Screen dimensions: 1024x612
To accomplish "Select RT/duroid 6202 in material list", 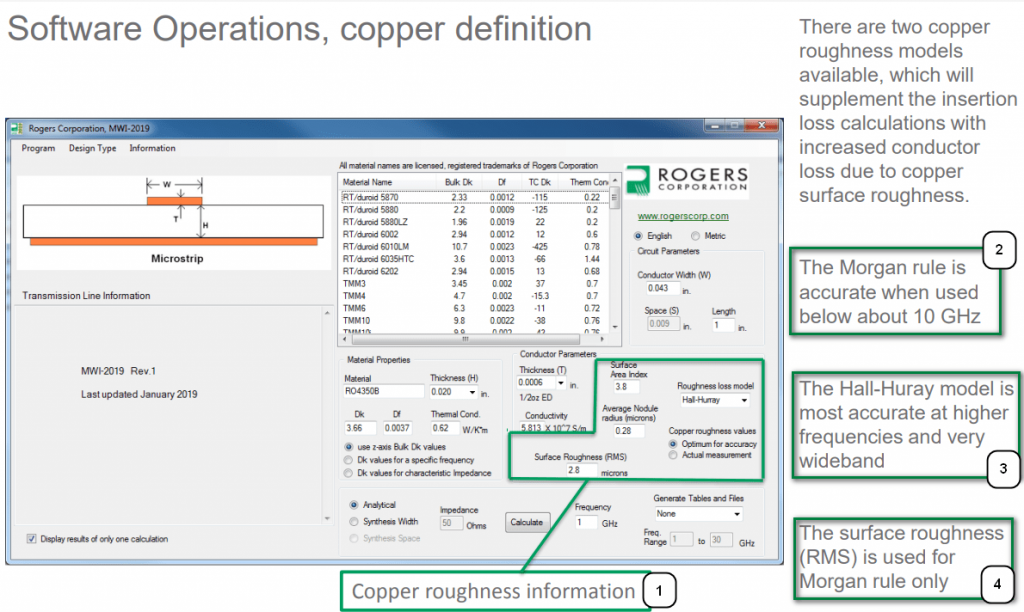I will [475, 272].
